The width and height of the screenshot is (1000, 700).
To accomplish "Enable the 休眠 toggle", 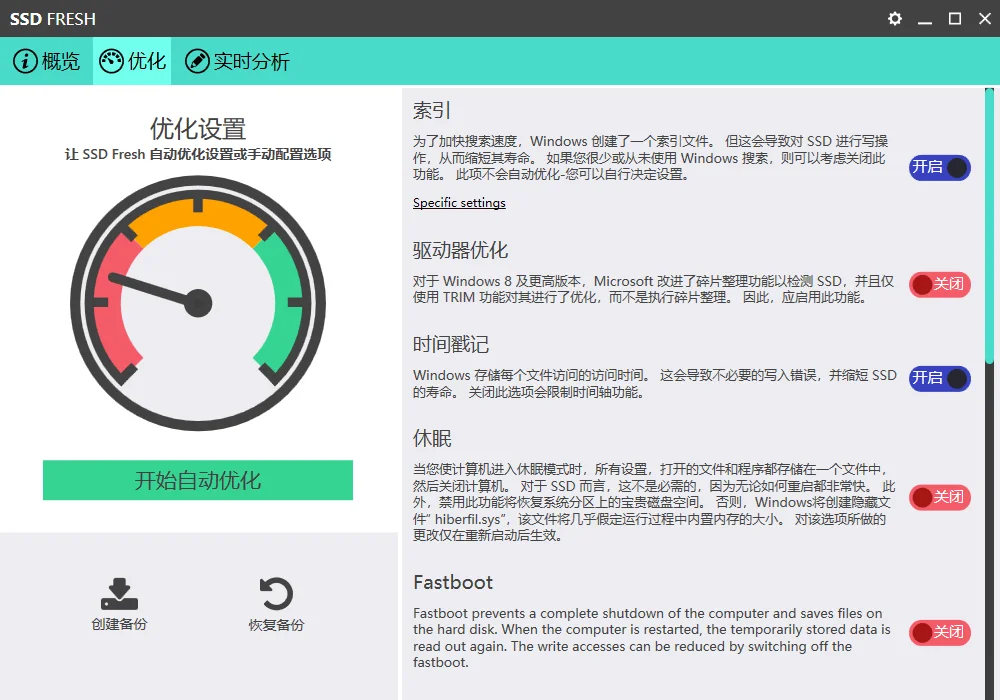I will click(939, 497).
